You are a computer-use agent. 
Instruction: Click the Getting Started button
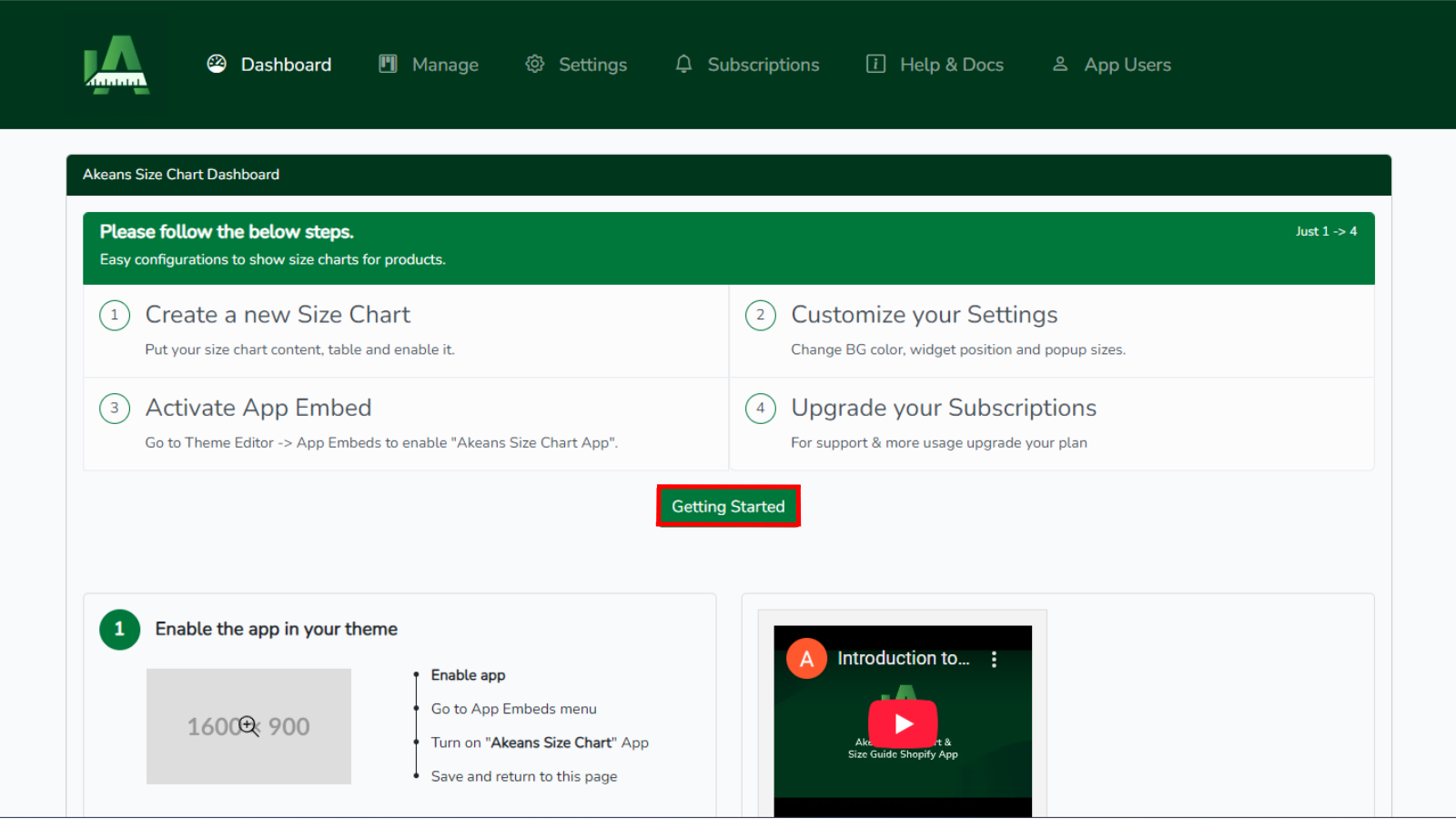[x=728, y=506]
